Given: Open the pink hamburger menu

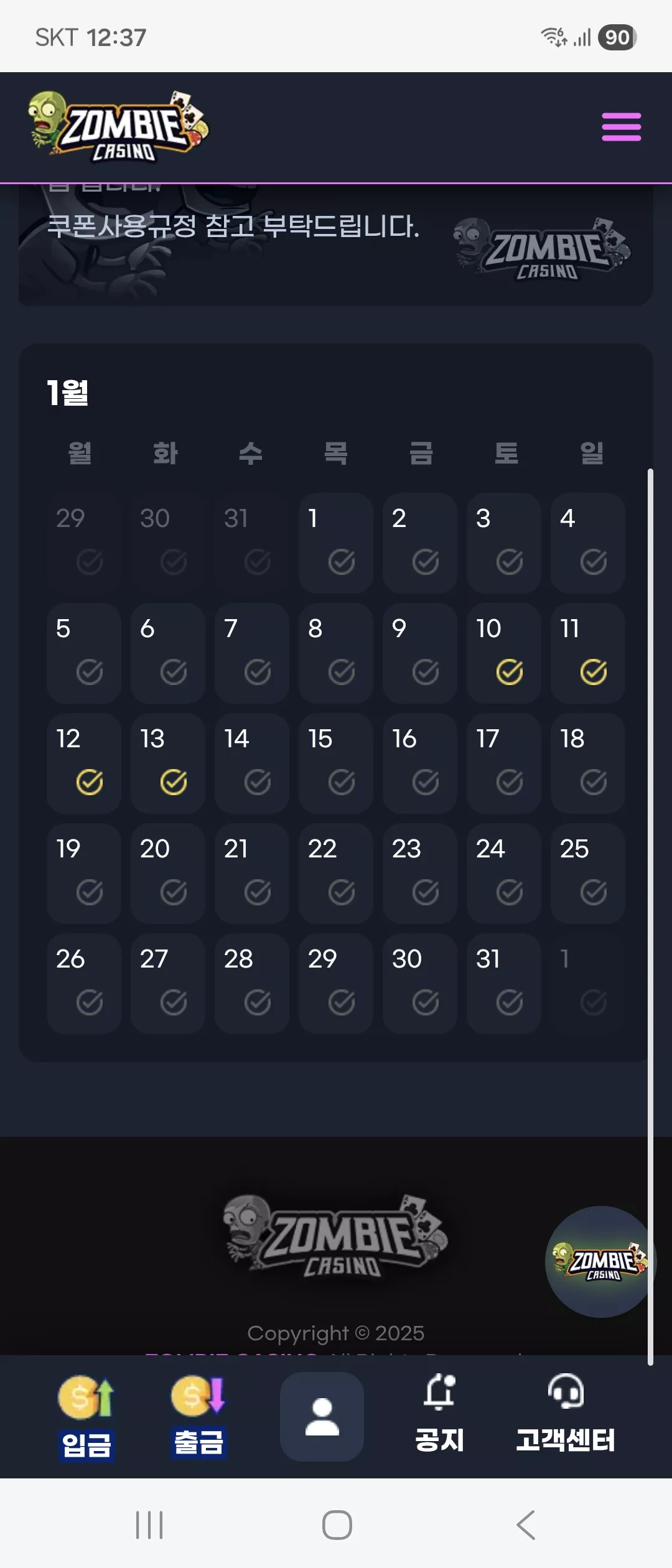Looking at the screenshot, I should [x=621, y=127].
